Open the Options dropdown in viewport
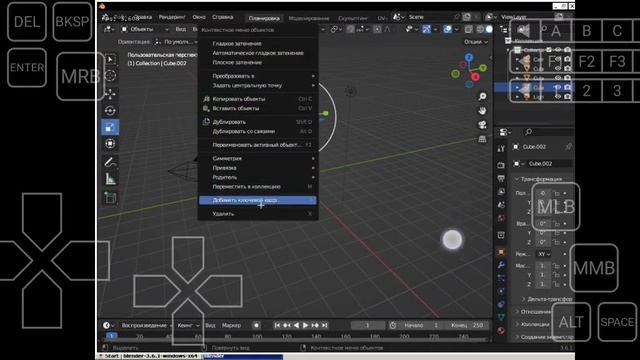 coord(476,42)
